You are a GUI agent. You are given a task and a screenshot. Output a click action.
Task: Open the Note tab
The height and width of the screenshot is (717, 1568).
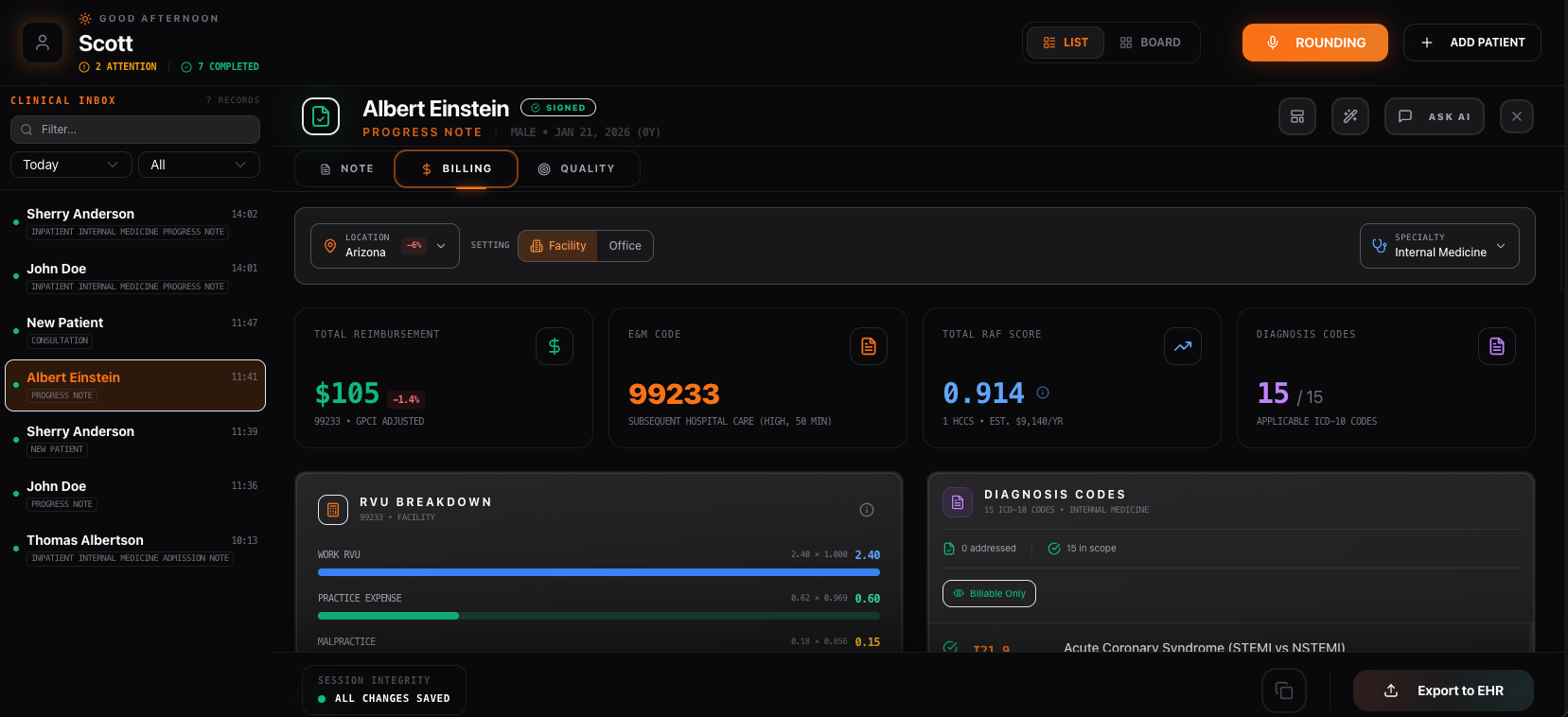(x=346, y=169)
